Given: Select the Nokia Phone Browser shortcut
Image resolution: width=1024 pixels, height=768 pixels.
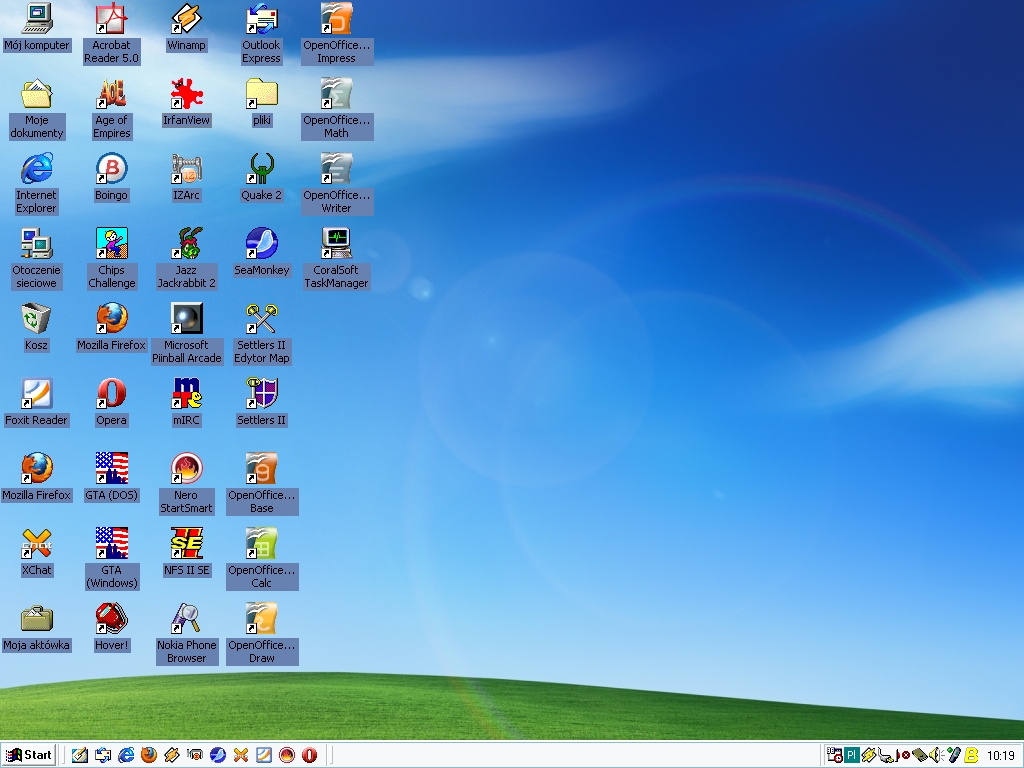Looking at the screenshot, I should point(186,635).
